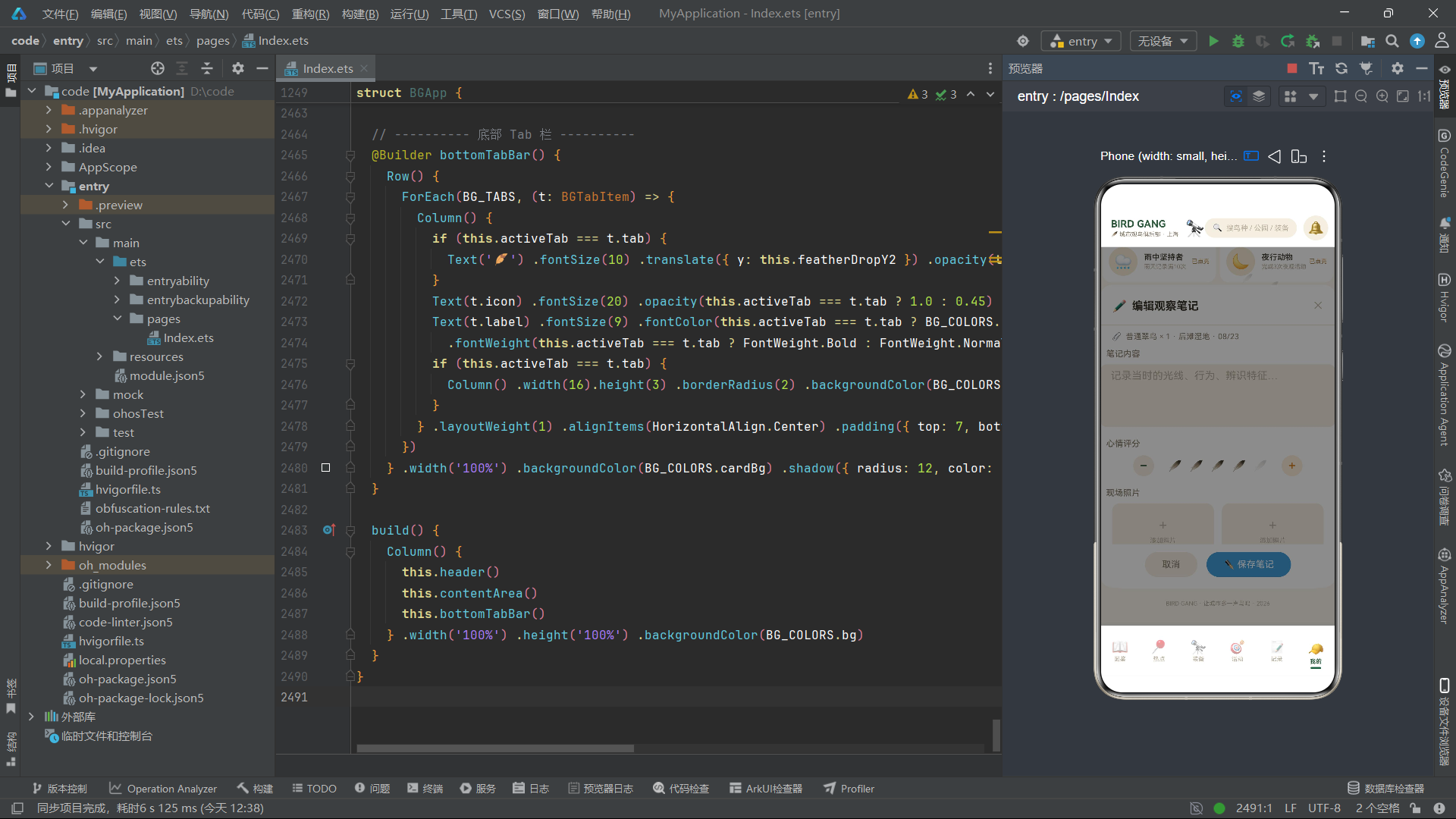This screenshot has height=819, width=1456.
Task: Toggle the T text icon beside Phone label
Action: [x=1251, y=156]
